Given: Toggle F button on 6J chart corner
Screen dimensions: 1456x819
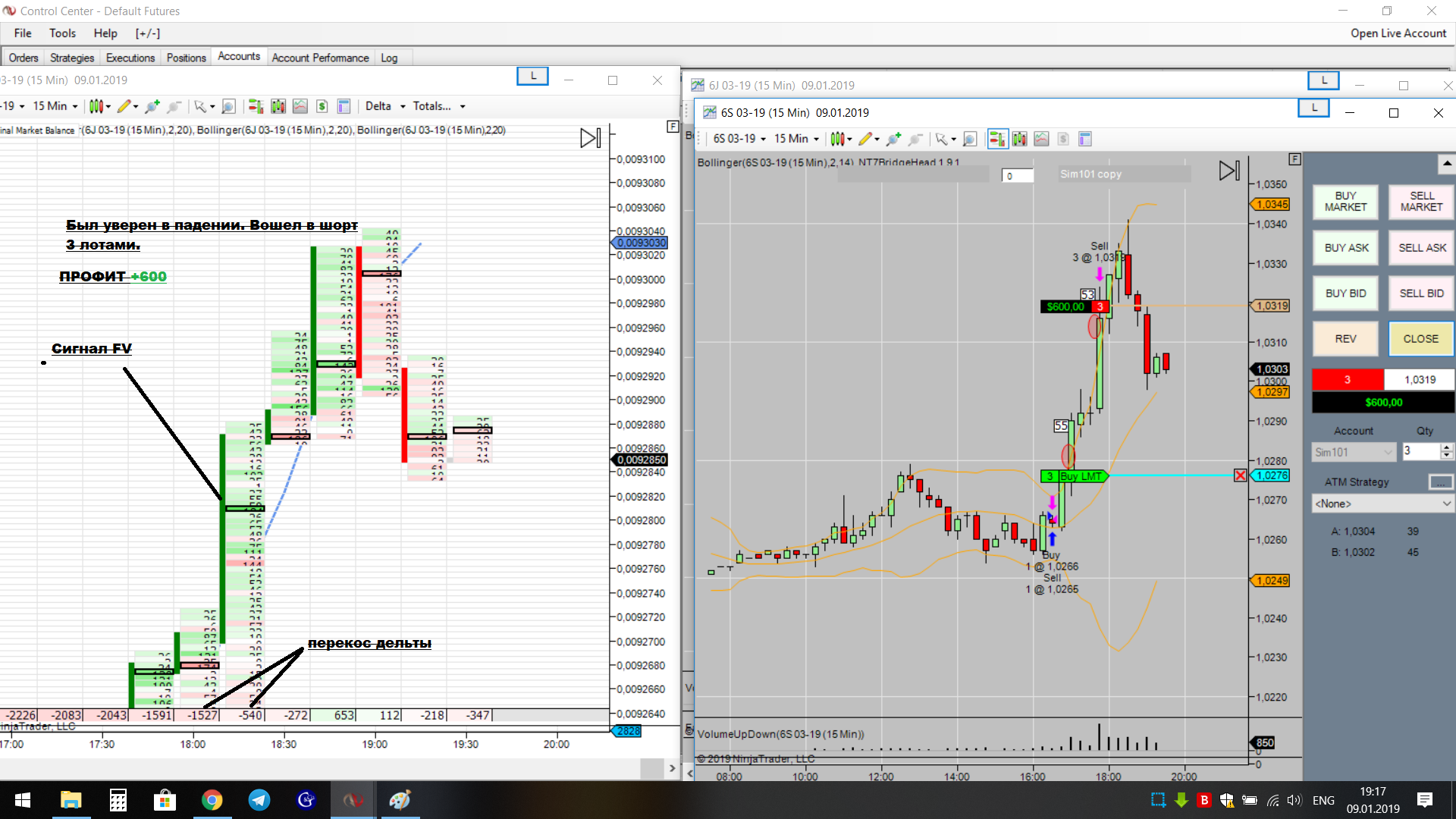Looking at the screenshot, I should (673, 127).
